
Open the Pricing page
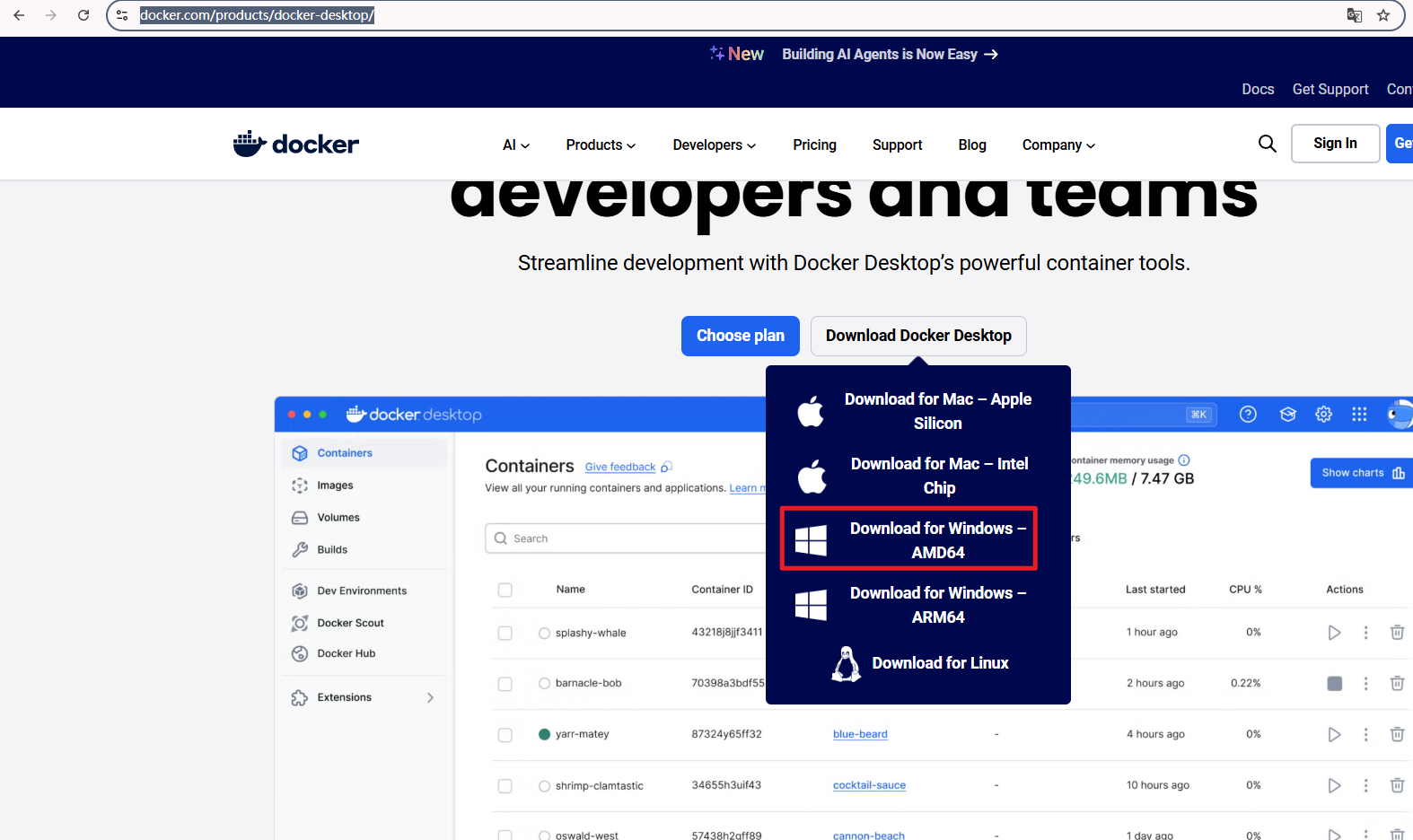click(814, 144)
